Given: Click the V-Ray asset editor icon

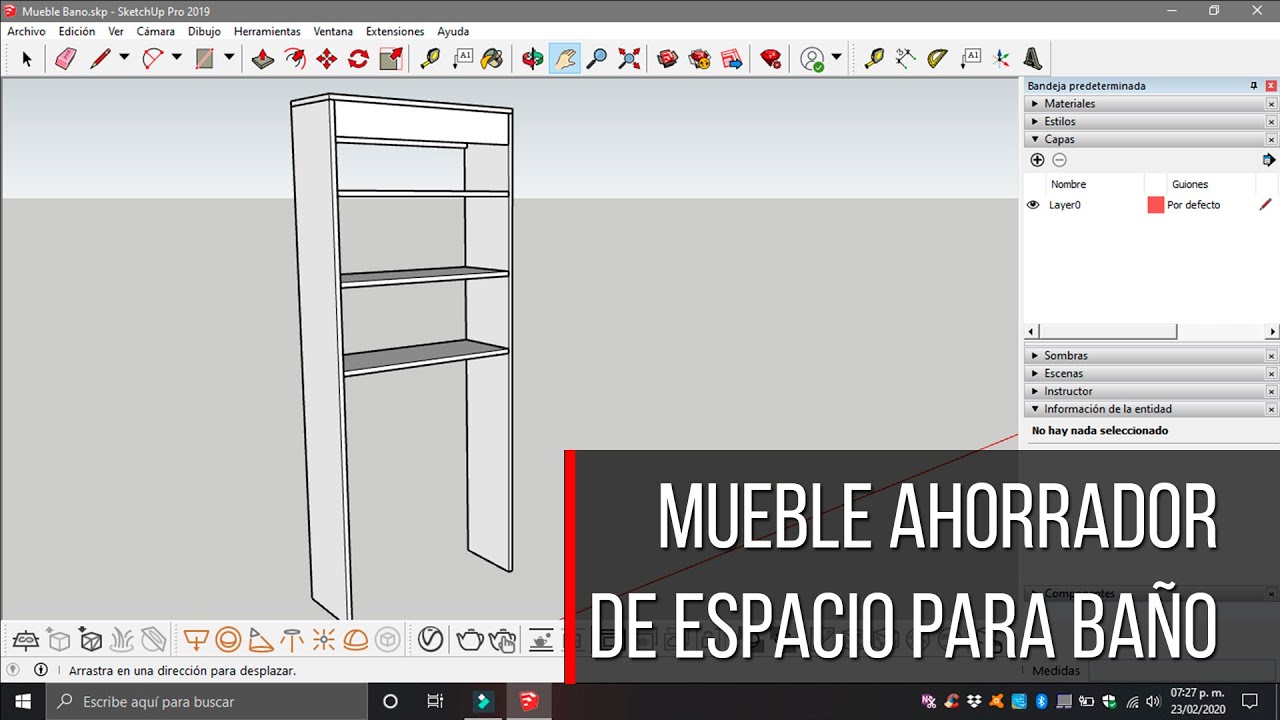Looking at the screenshot, I should tap(431, 639).
